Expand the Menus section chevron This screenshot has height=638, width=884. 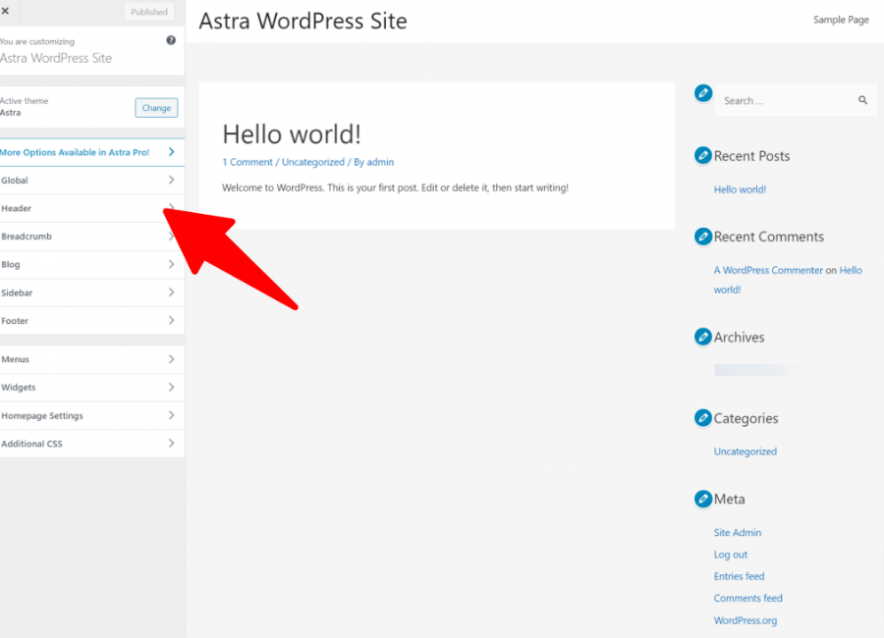(x=171, y=359)
